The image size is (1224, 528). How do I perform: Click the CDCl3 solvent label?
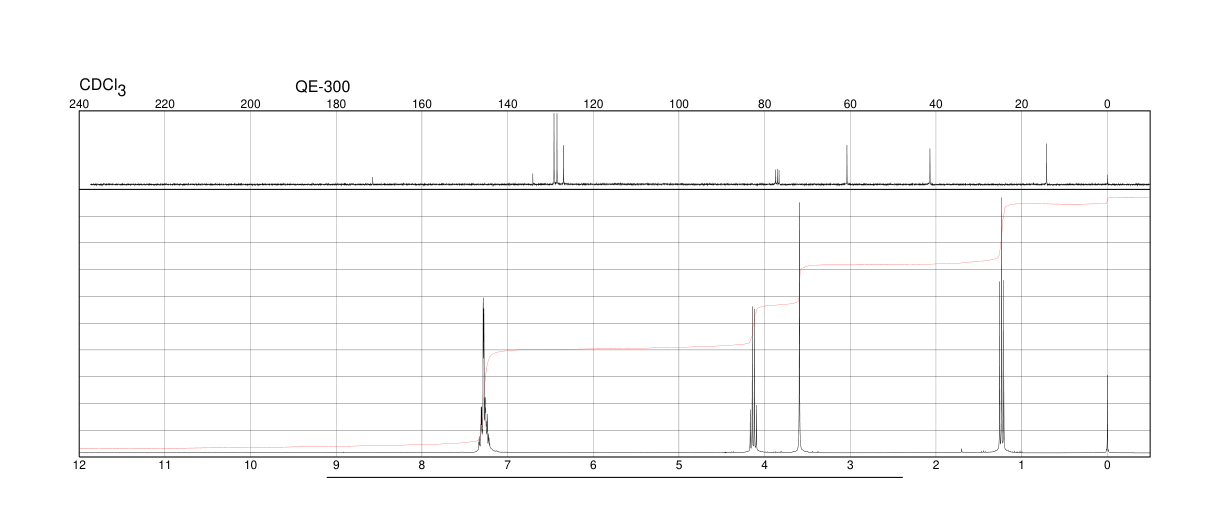pos(103,87)
